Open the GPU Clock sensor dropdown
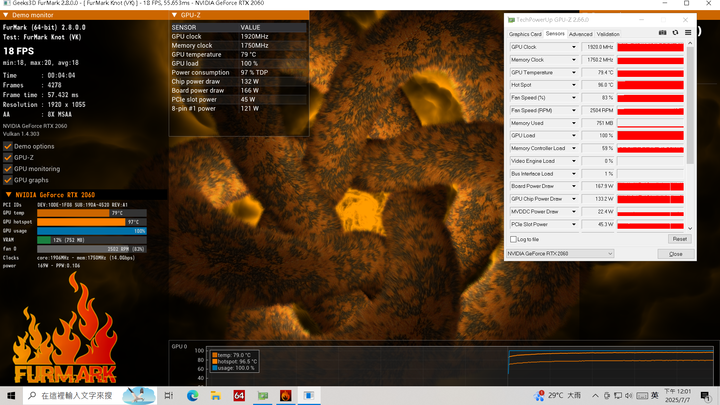Viewport: 720px width, 405px height. coord(574,47)
